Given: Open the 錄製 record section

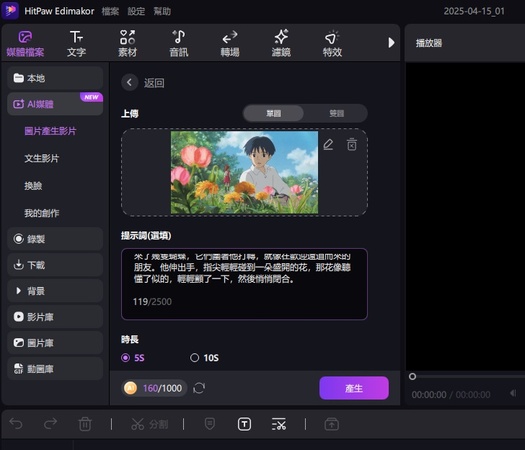Looking at the screenshot, I should (55, 239).
